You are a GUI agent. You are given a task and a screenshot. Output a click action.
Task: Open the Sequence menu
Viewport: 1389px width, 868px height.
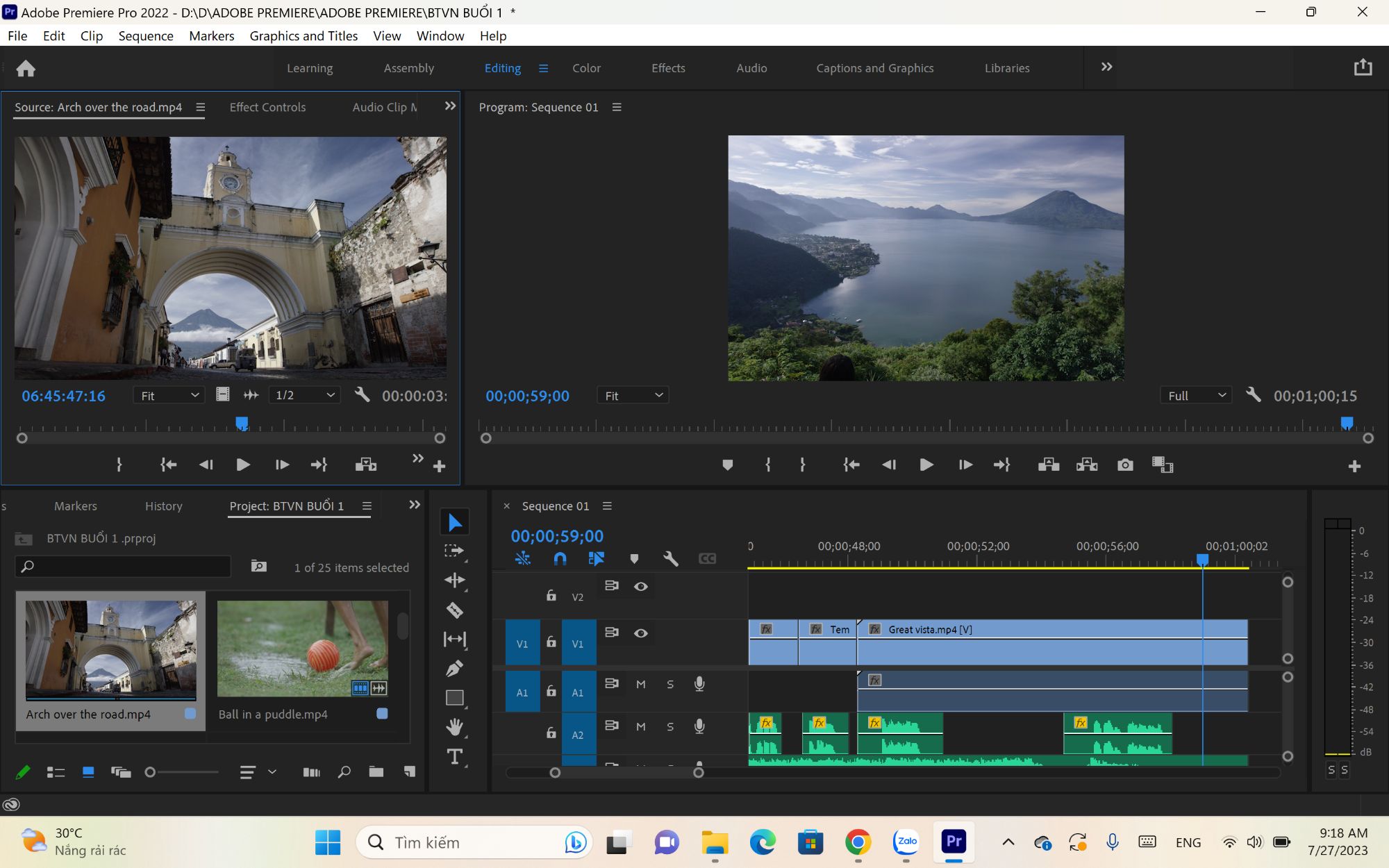coord(146,35)
